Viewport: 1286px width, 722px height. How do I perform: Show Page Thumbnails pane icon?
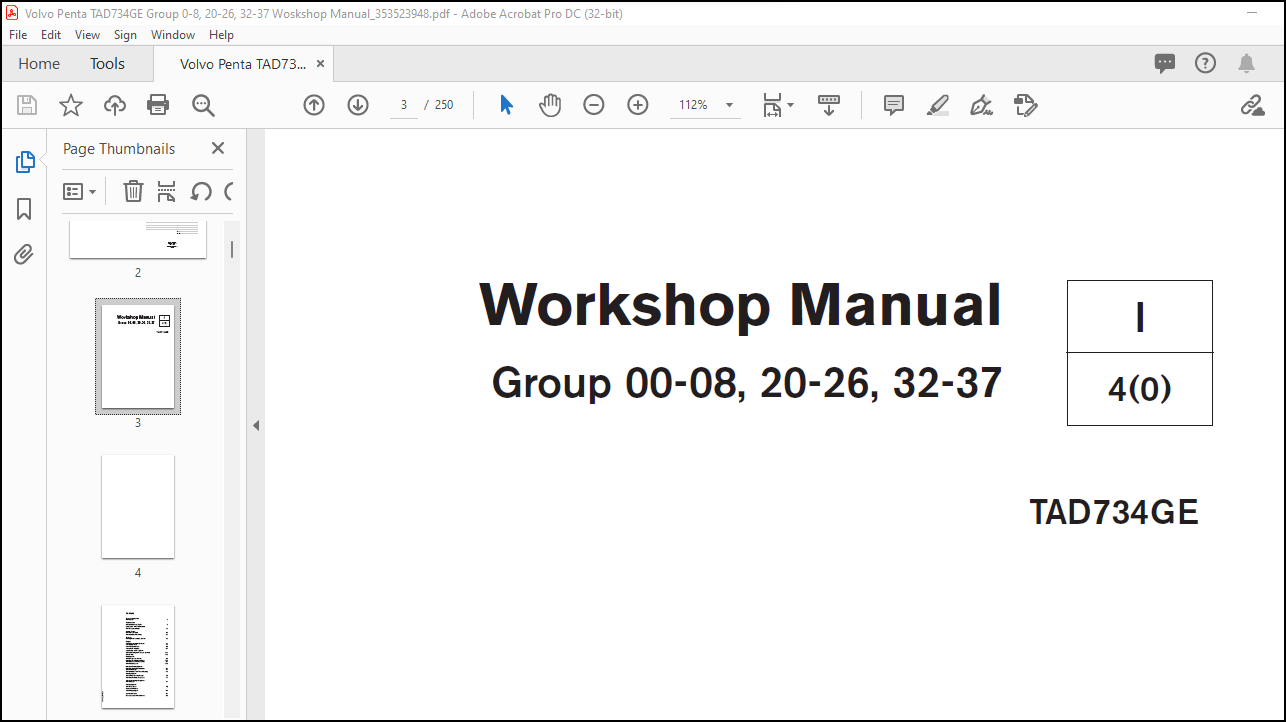[x=25, y=162]
